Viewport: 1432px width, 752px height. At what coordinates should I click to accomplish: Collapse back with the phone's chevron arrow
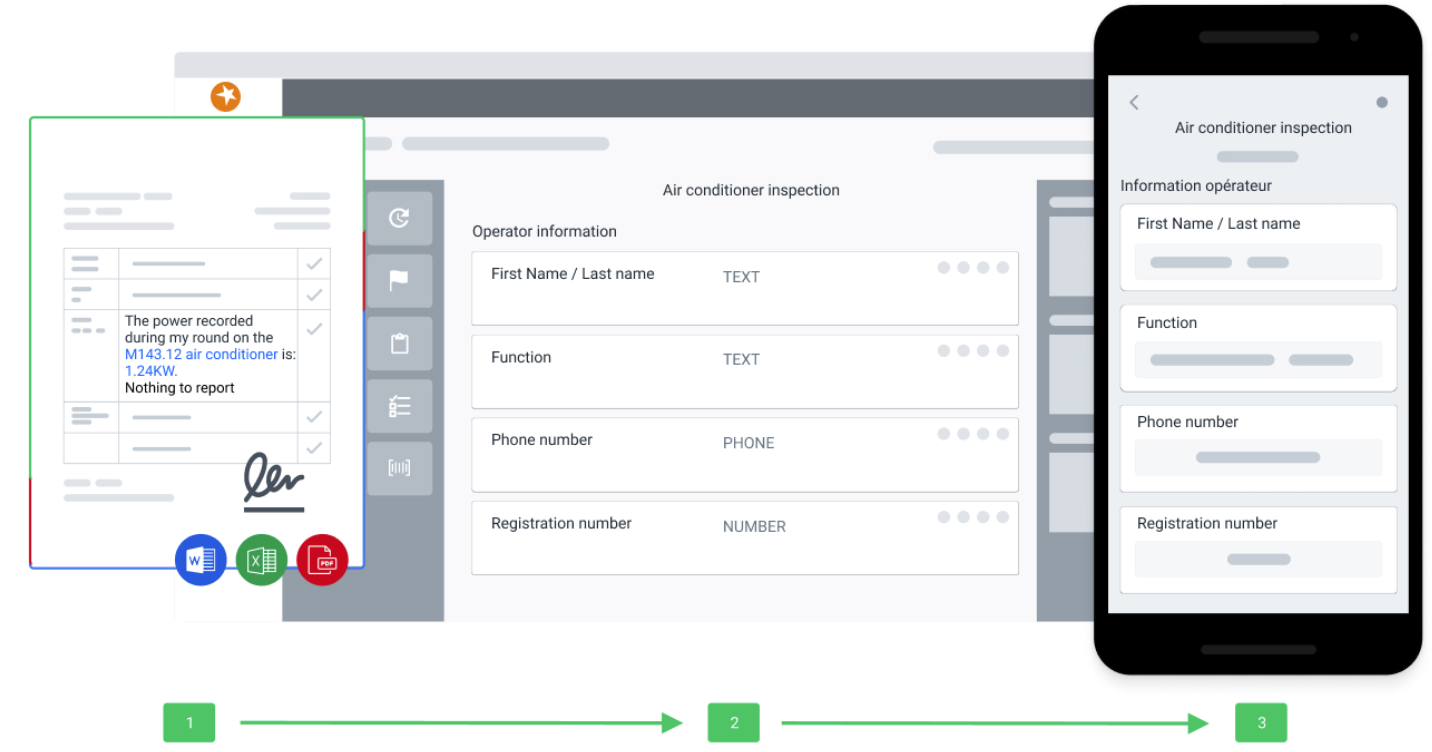[x=1133, y=102]
